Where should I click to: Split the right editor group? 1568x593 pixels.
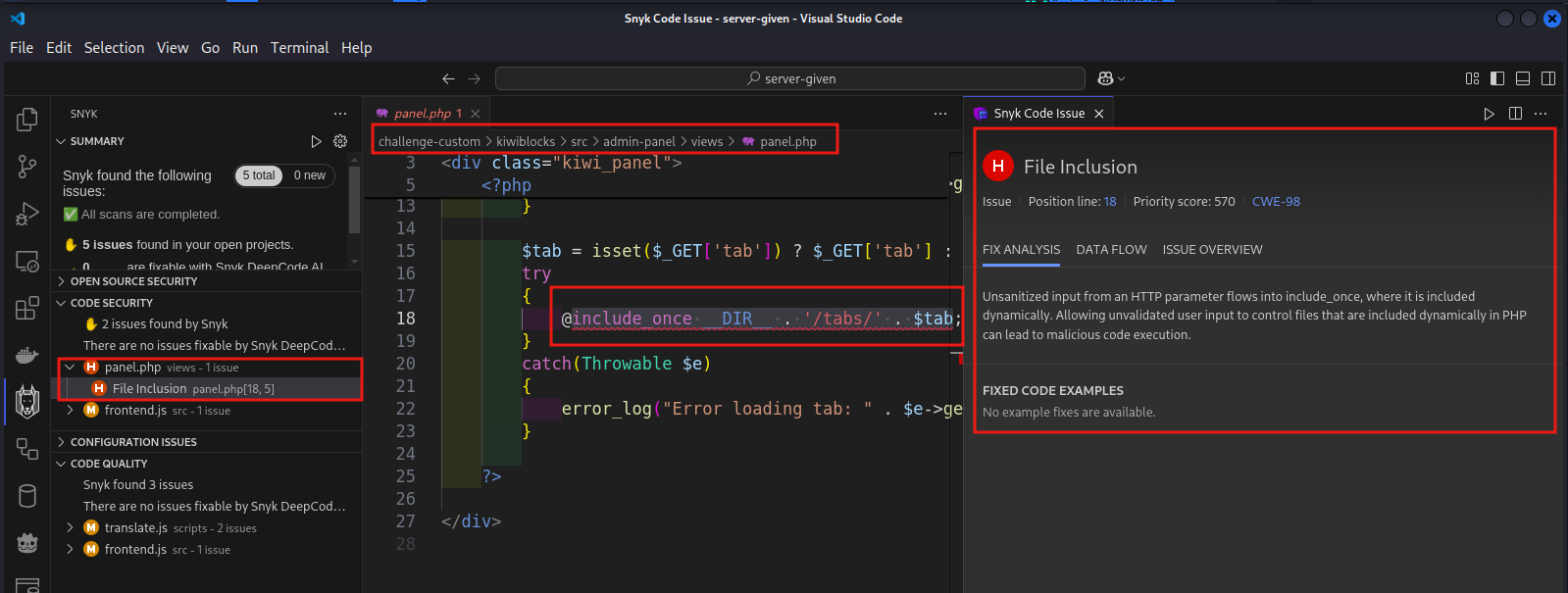pos(1515,114)
